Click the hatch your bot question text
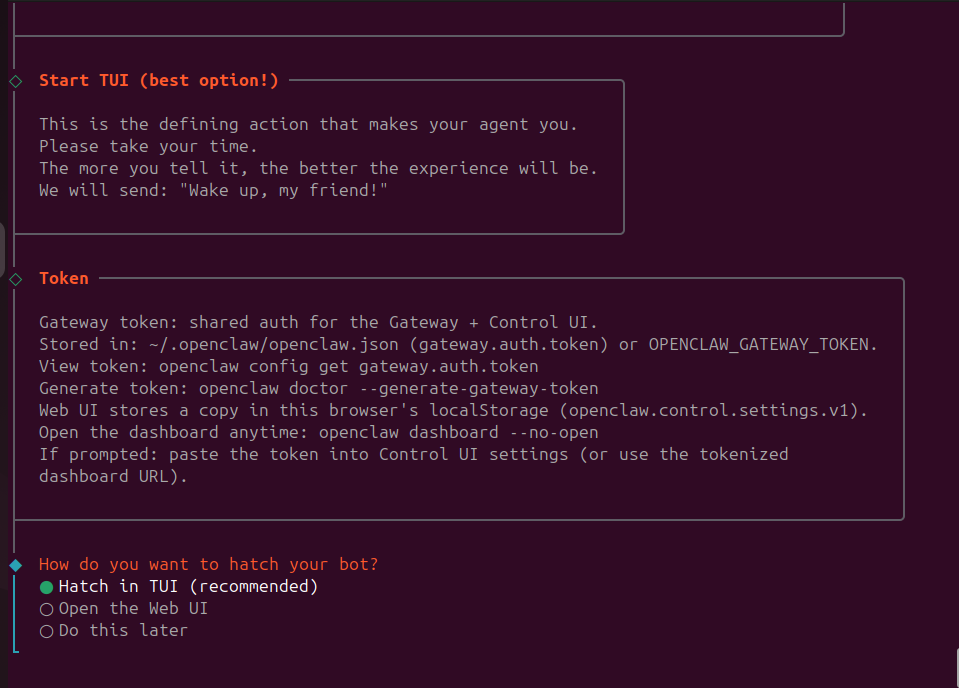The image size is (959, 688). point(208,565)
